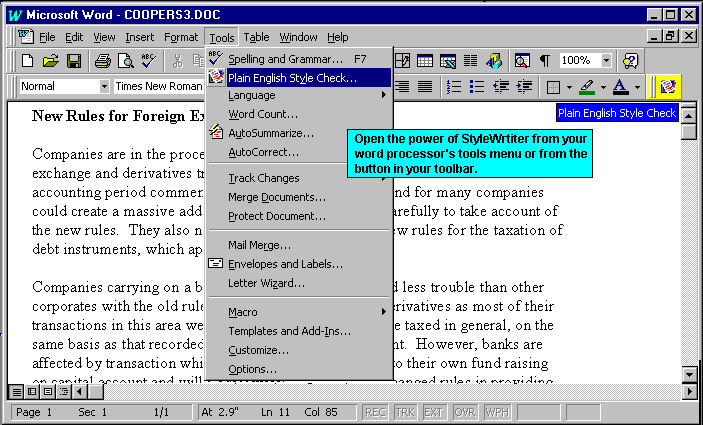Click the Save floppy disk icon
This screenshot has height=425, width=703.
point(73,61)
